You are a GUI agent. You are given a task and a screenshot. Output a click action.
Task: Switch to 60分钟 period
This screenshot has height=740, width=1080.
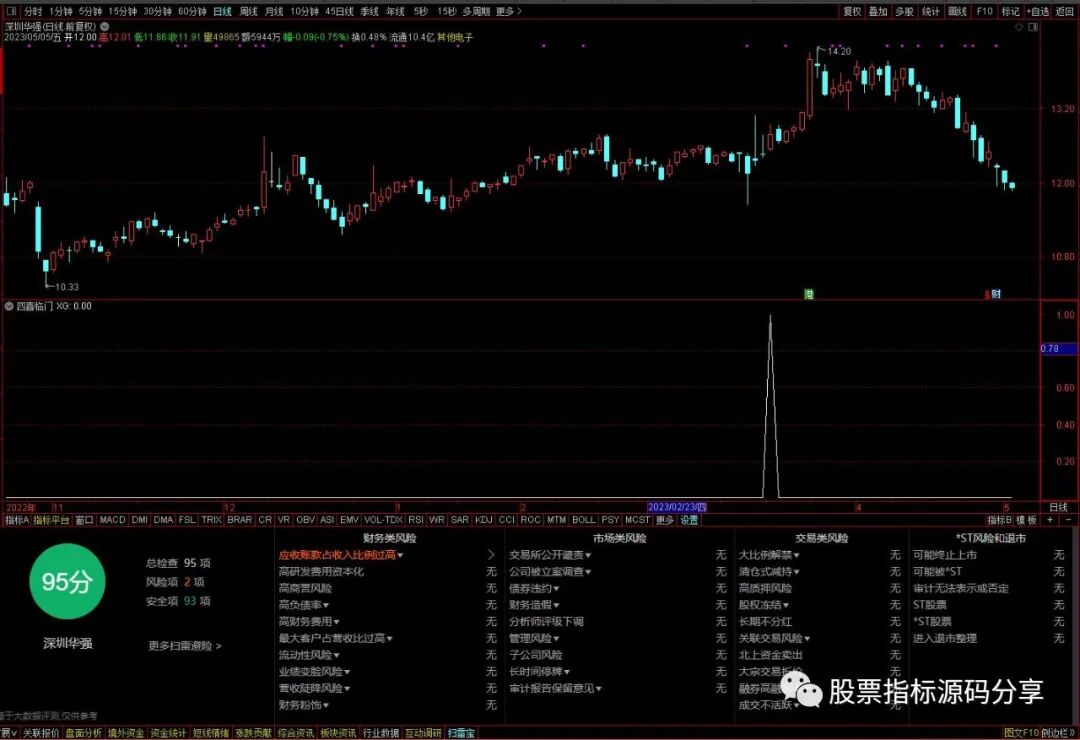pyautogui.click(x=192, y=12)
